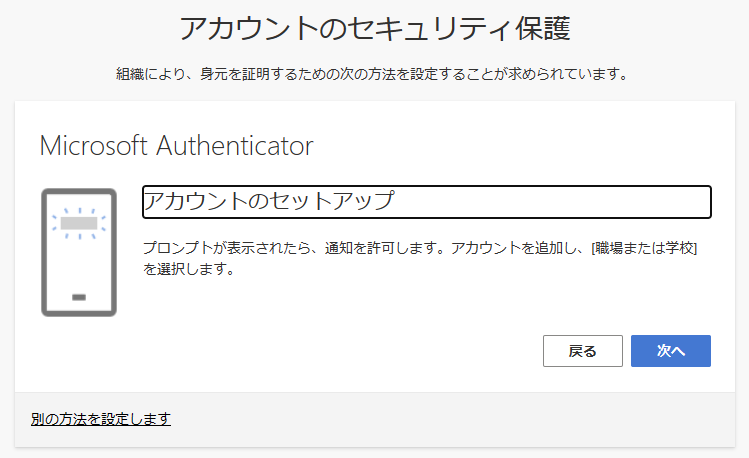749x458 pixels.
Task: Click the page title アカウントのセキュリティ保護
Action: (x=375, y=28)
